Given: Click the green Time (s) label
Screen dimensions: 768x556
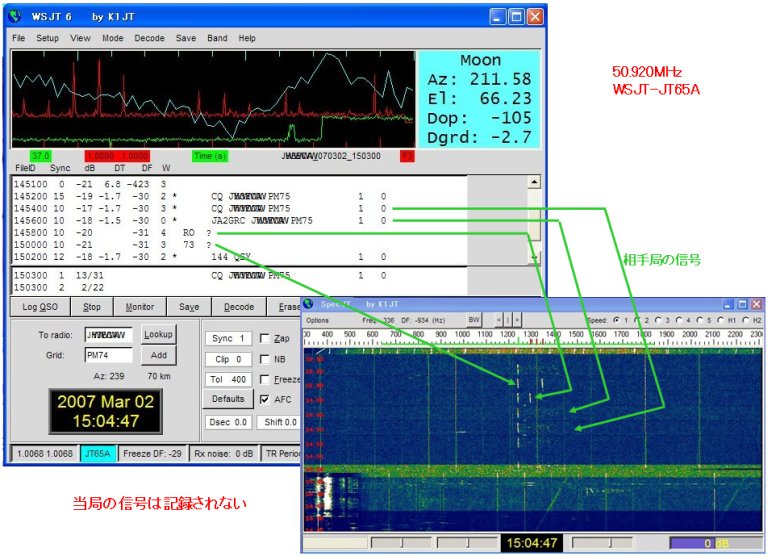Looking at the screenshot, I should (210, 156).
